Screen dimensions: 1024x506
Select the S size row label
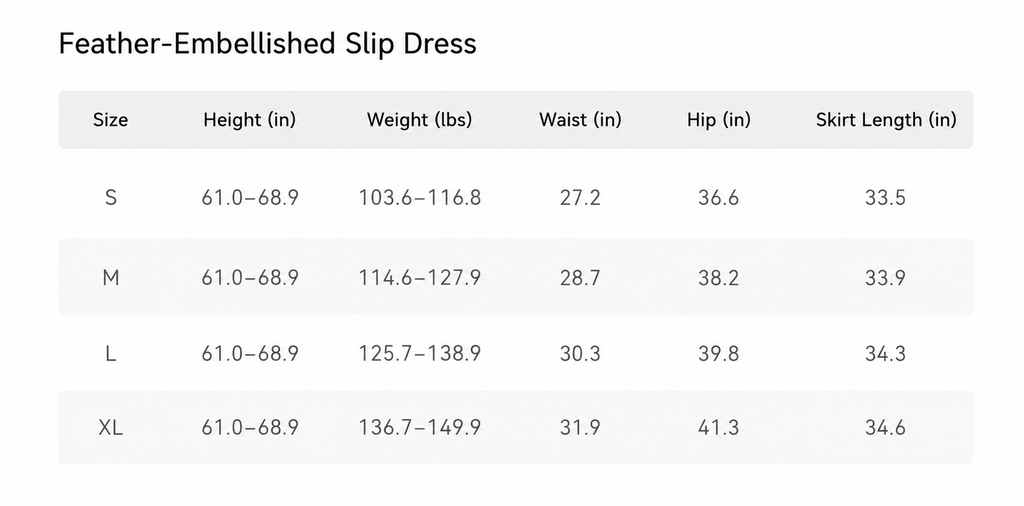[x=111, y=197]
